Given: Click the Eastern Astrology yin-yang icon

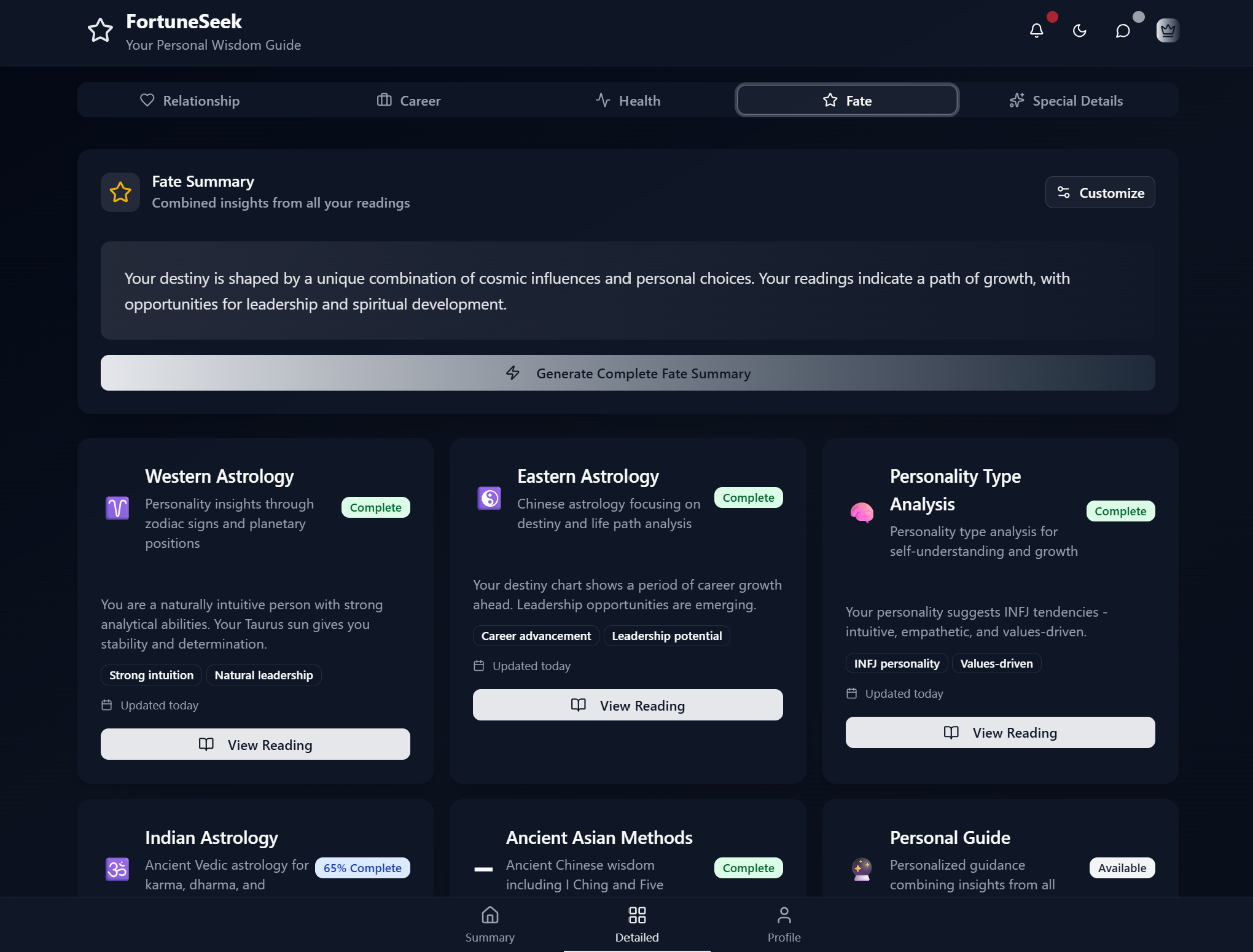Looking at the screenshot, I should [x=489, y=498].
